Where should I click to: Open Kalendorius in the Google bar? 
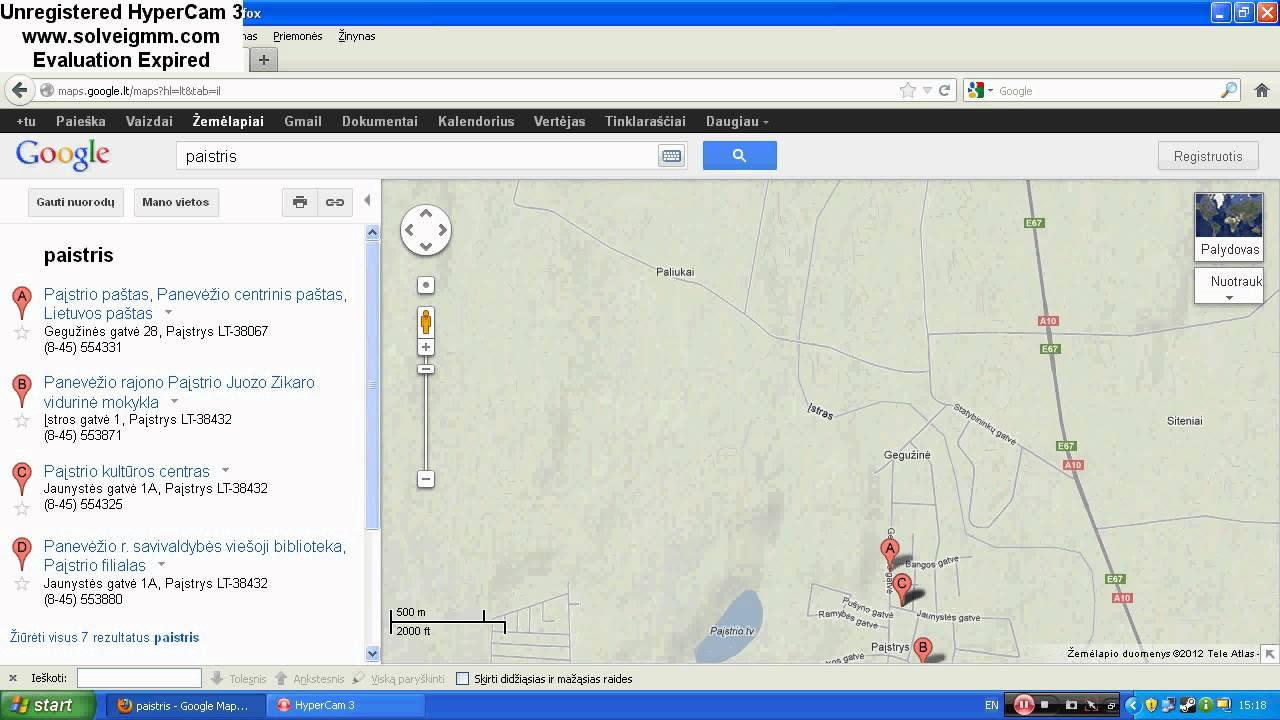[476, 121]
